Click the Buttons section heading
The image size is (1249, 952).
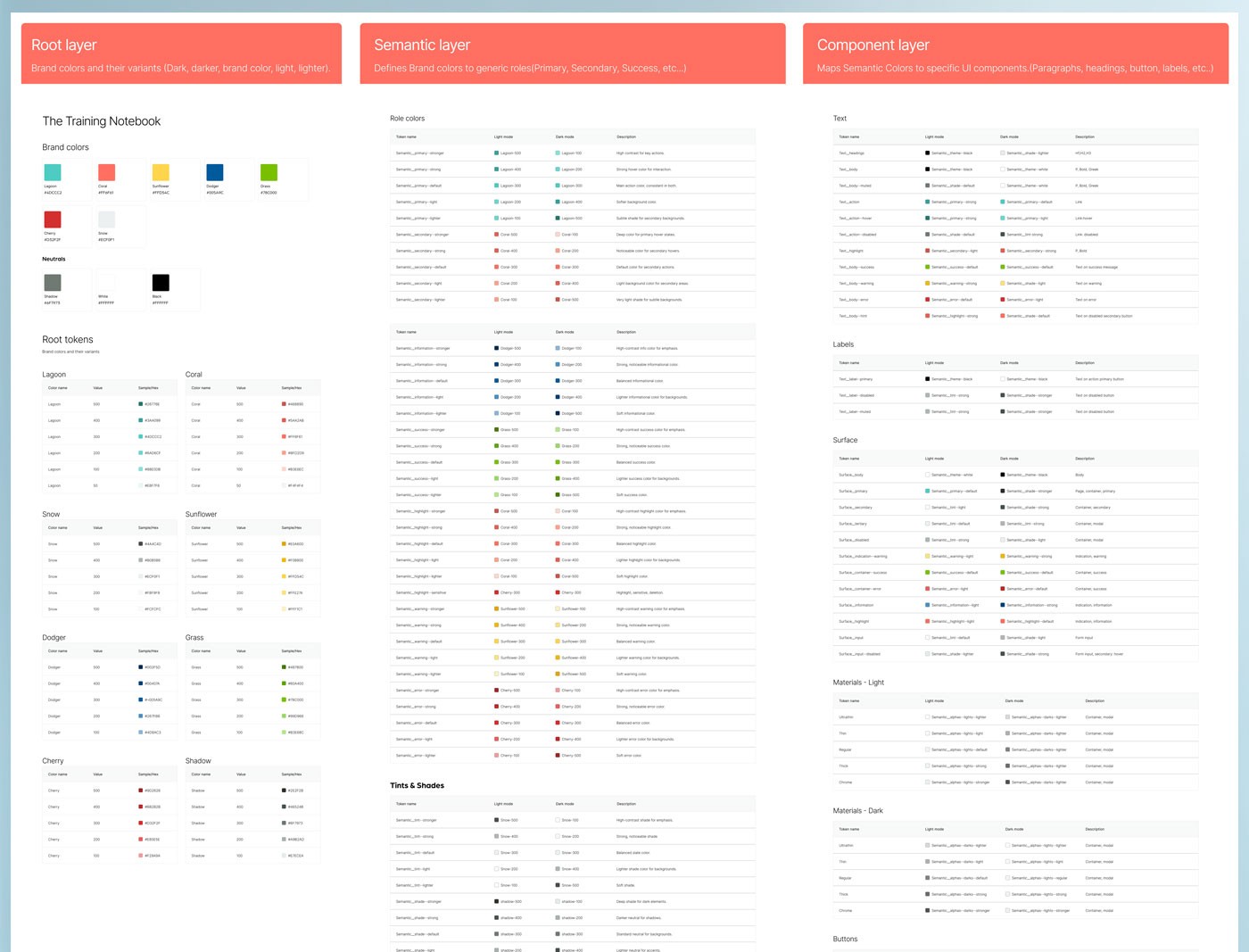[846, 939]
